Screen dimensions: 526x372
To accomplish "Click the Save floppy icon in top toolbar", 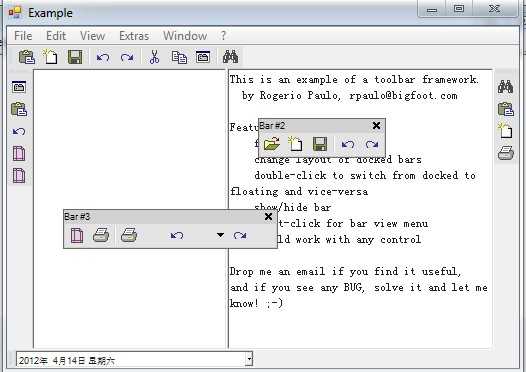I will (75, 57).
